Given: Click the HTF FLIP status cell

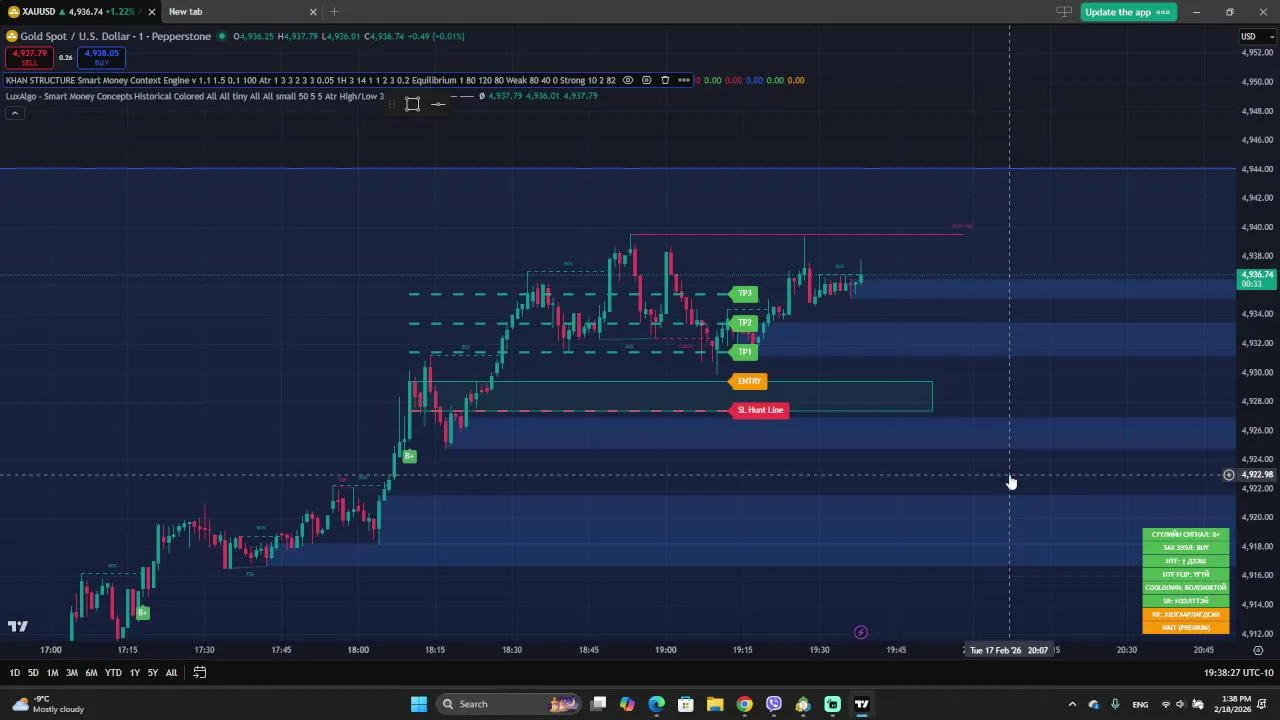Looking at the screenshot, I should (x=1186, y=575).
